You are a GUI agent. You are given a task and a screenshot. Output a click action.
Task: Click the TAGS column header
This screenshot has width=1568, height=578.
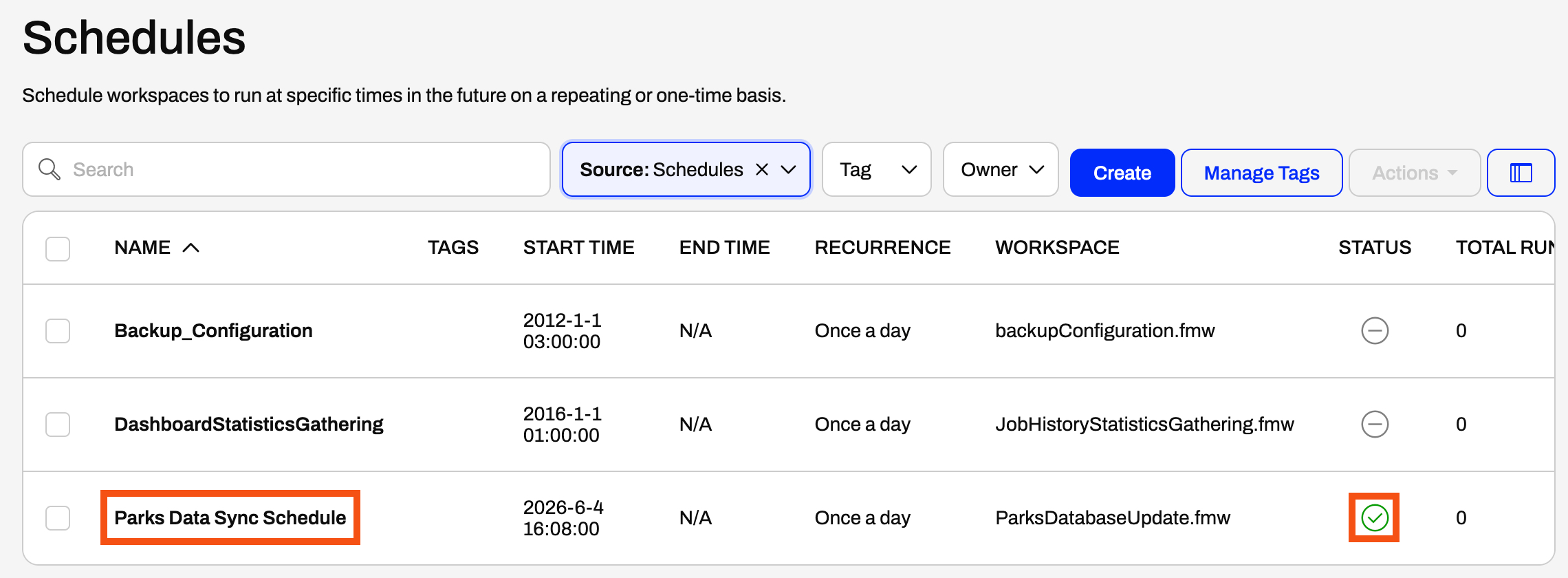pyautogui.click(x=453, y=248)
